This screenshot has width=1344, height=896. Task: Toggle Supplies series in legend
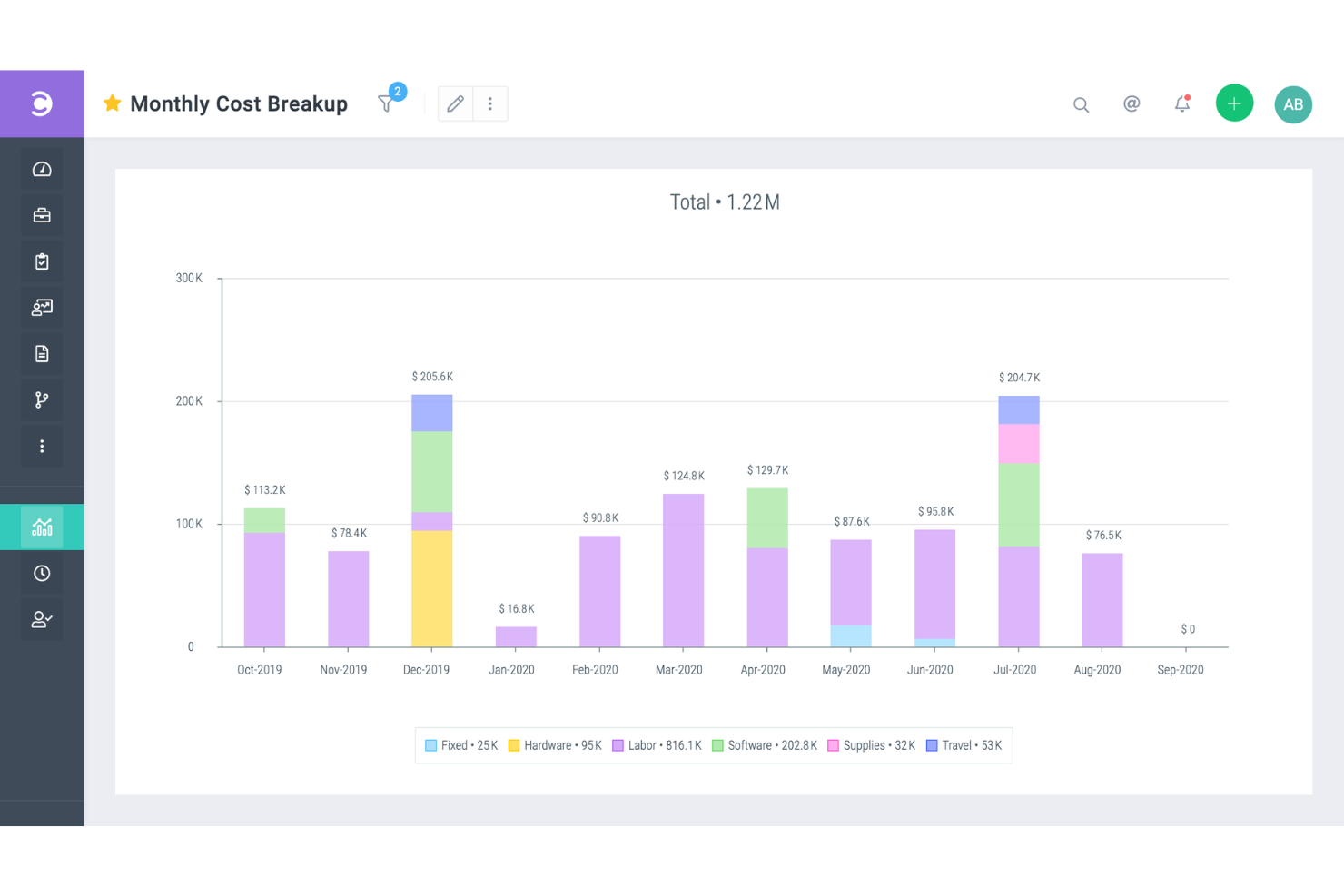click(x=872, y=745)
